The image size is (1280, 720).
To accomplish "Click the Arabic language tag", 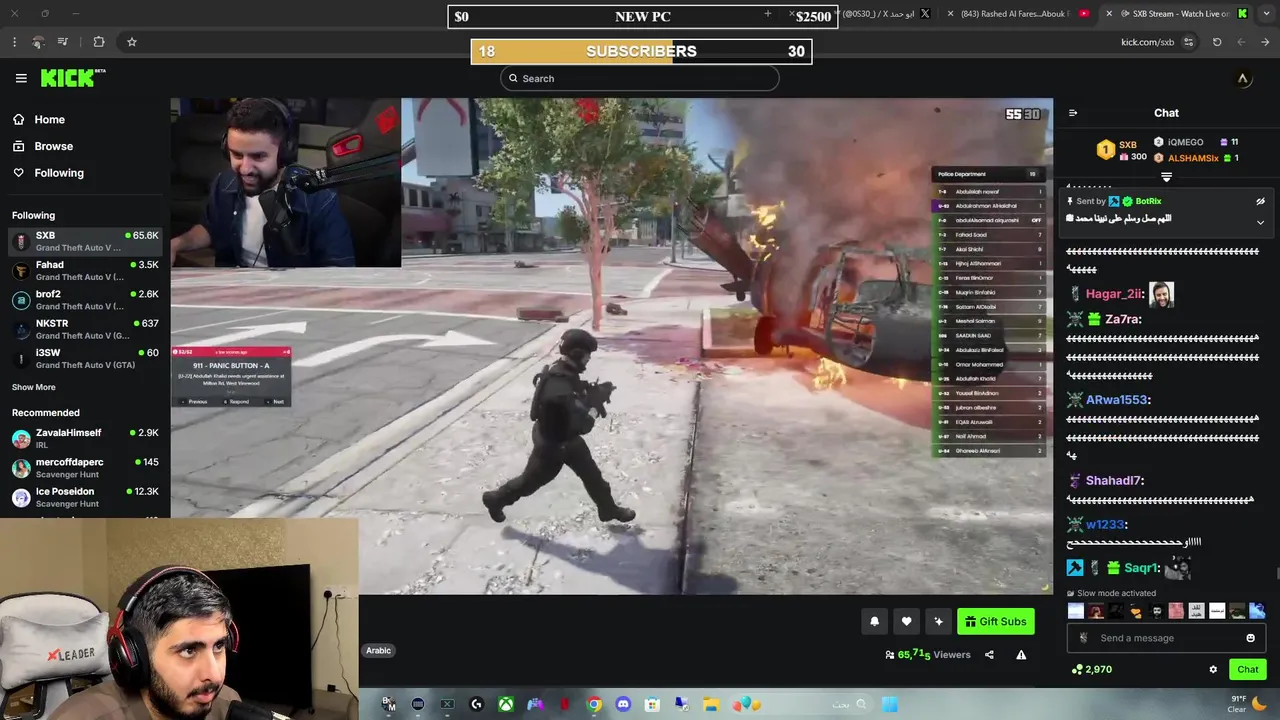I will pos(379,650).
